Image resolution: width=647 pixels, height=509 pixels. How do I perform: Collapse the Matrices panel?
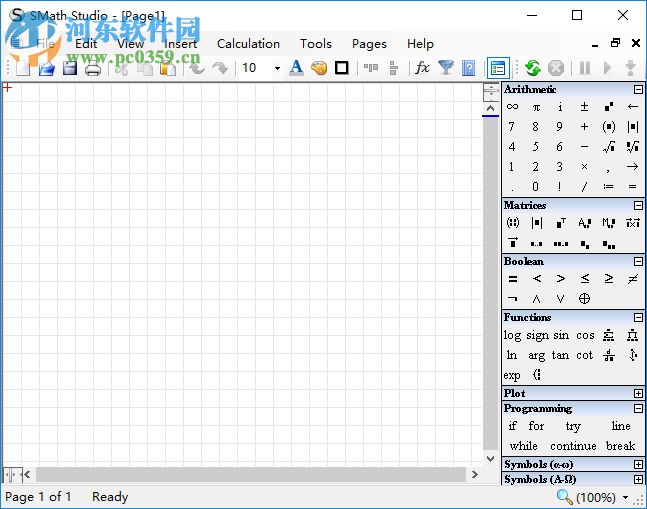coord(638,205)
